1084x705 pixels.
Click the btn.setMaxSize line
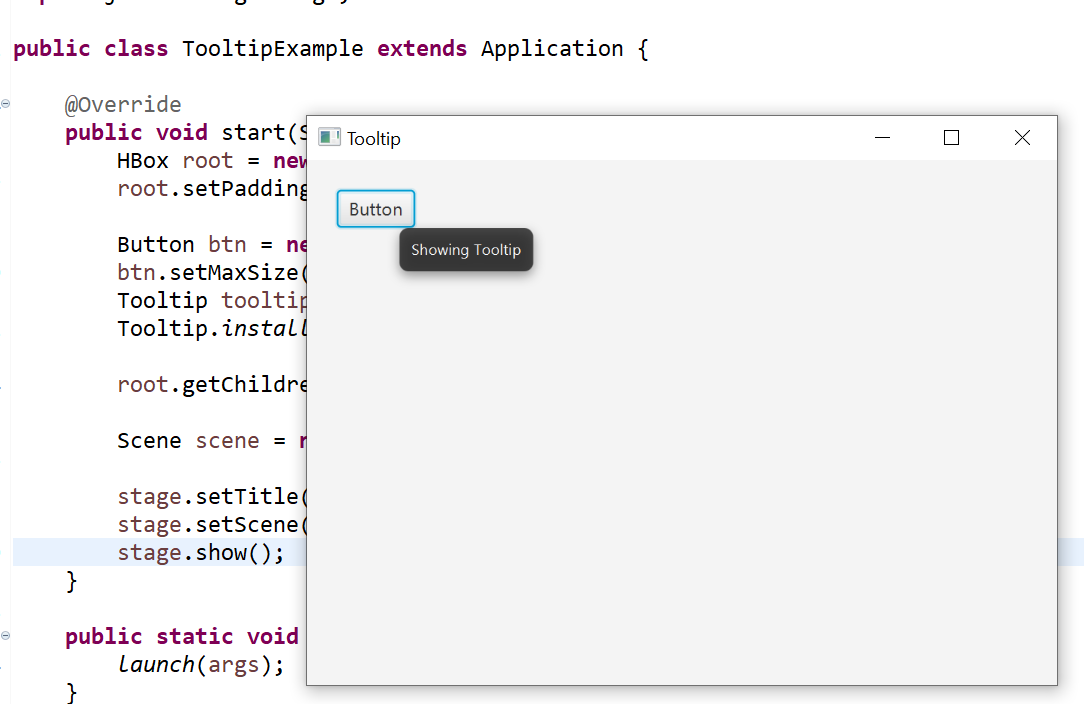coord(200,271)
